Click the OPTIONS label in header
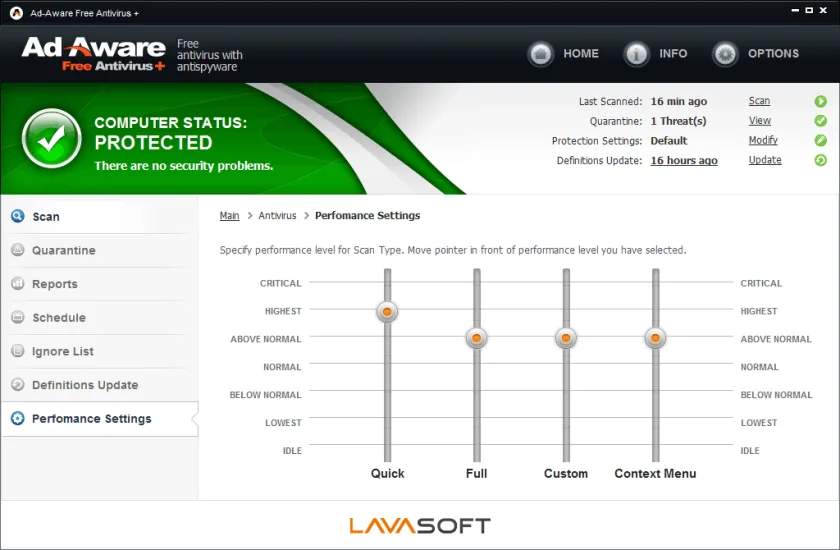 (x=773, y=54)
